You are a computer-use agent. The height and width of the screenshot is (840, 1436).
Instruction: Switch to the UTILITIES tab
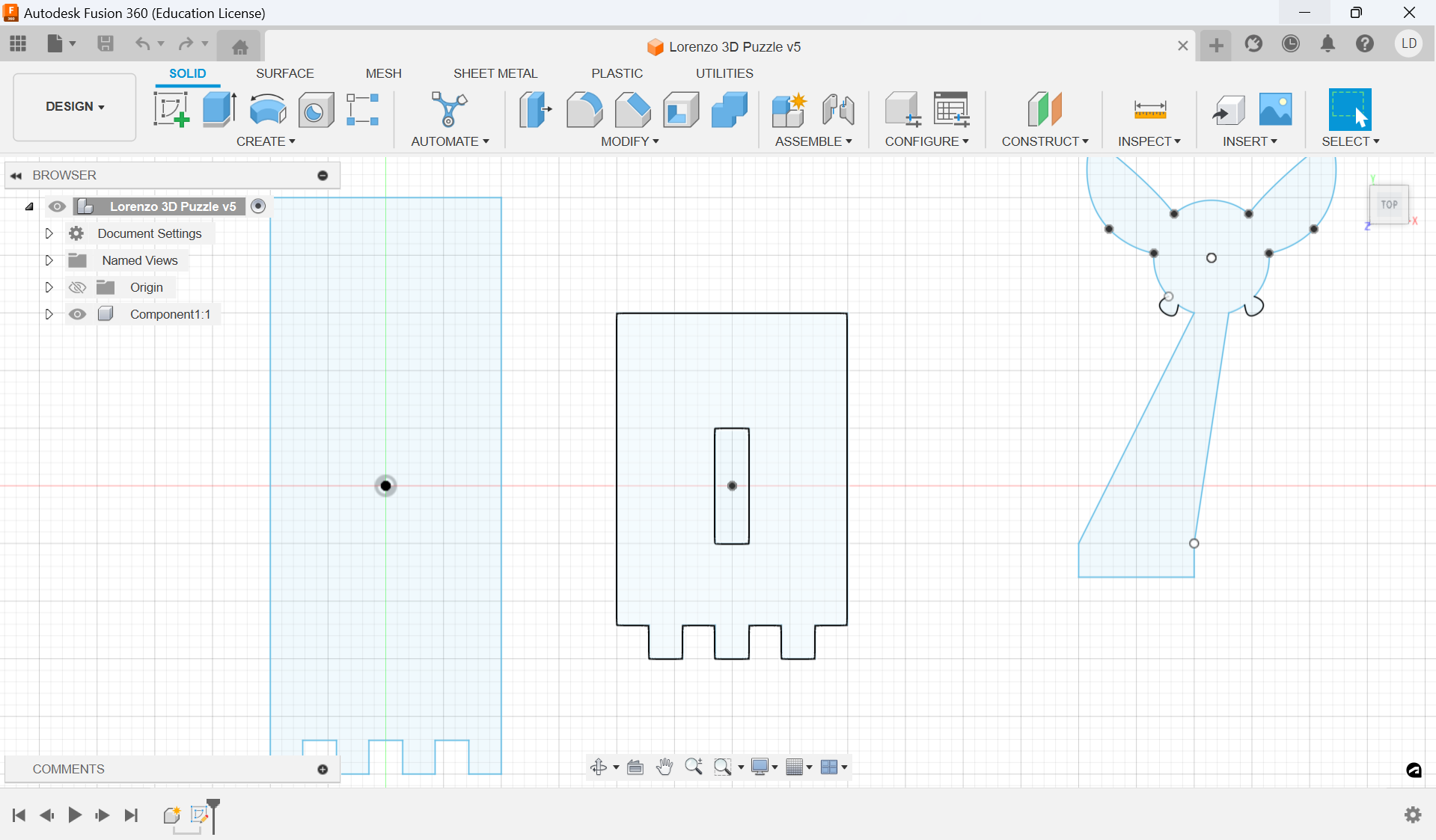tap(724, 73)
